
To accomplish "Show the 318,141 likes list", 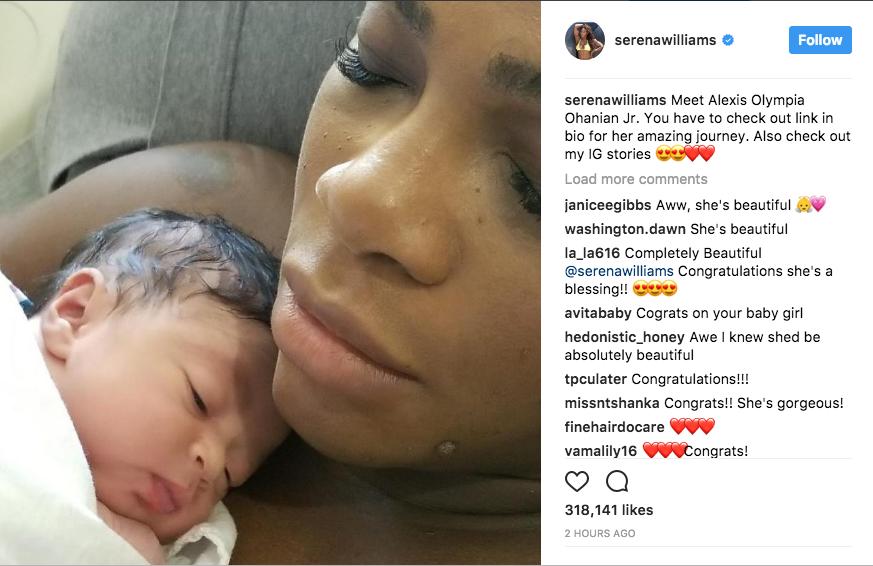I will click(x=609, y=510).
